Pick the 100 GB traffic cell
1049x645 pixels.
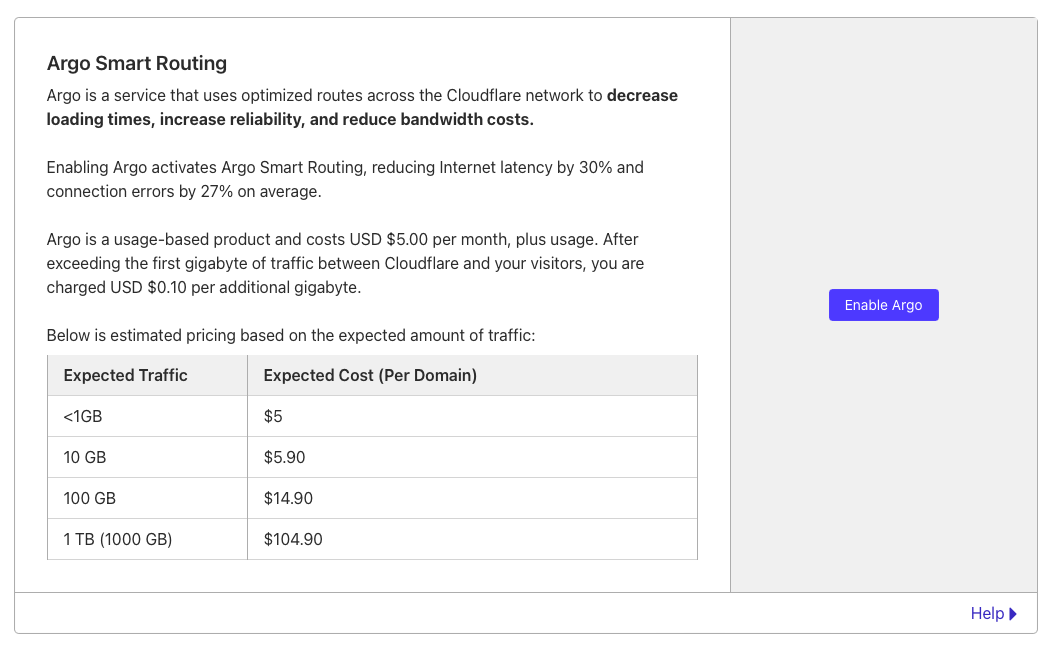pos(90,498)
